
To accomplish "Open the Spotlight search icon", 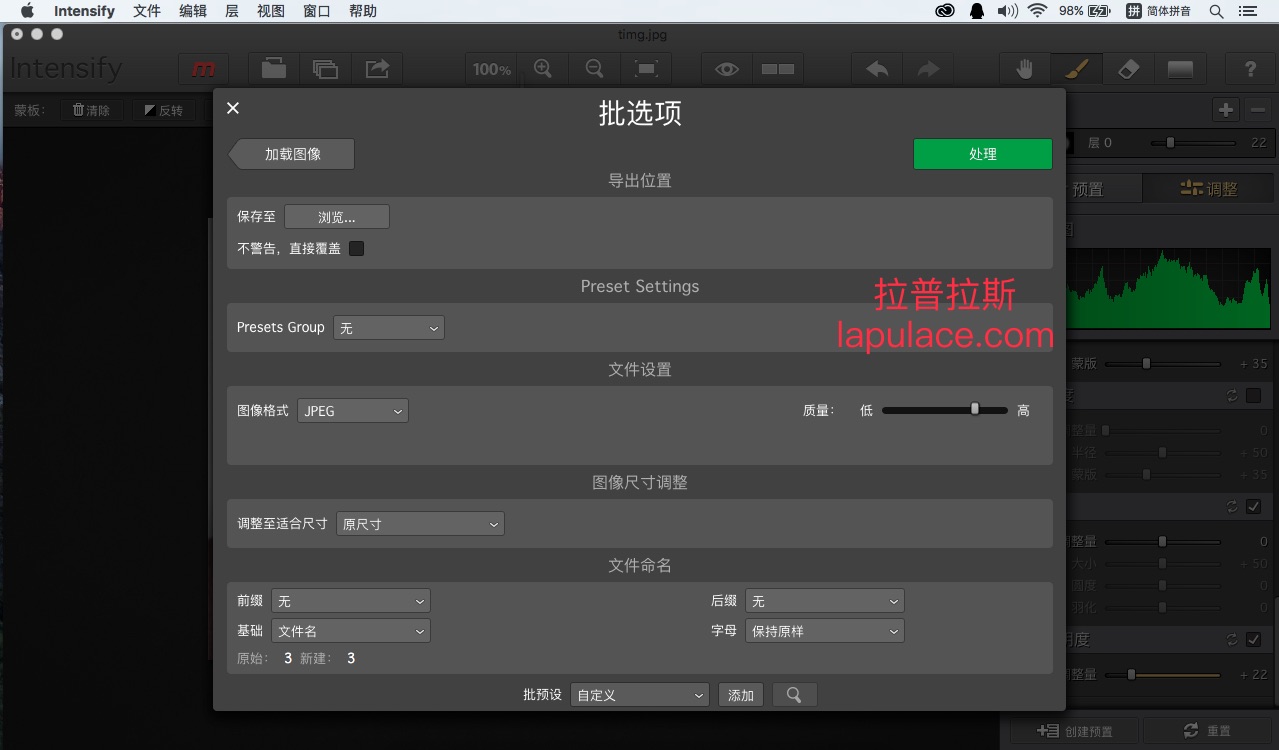I will (1216, 11).
